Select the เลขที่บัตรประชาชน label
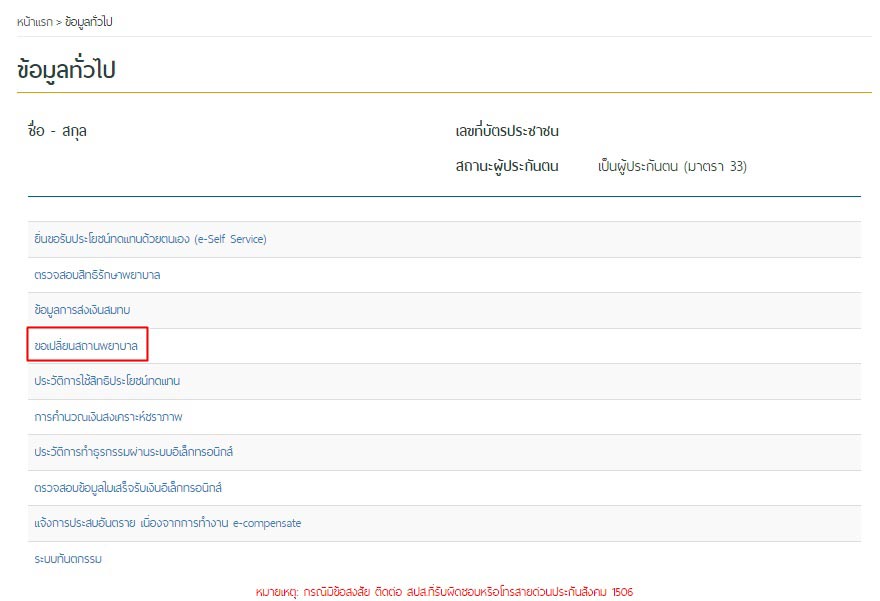 [507, 131]
